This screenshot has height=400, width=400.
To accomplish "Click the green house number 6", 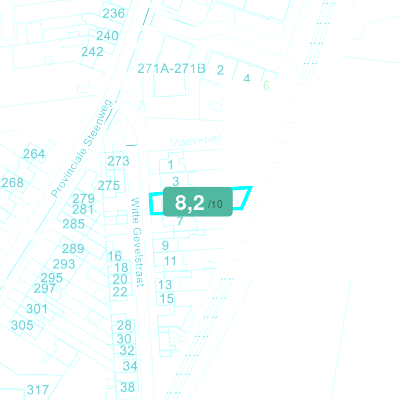I will coord(266,86).
